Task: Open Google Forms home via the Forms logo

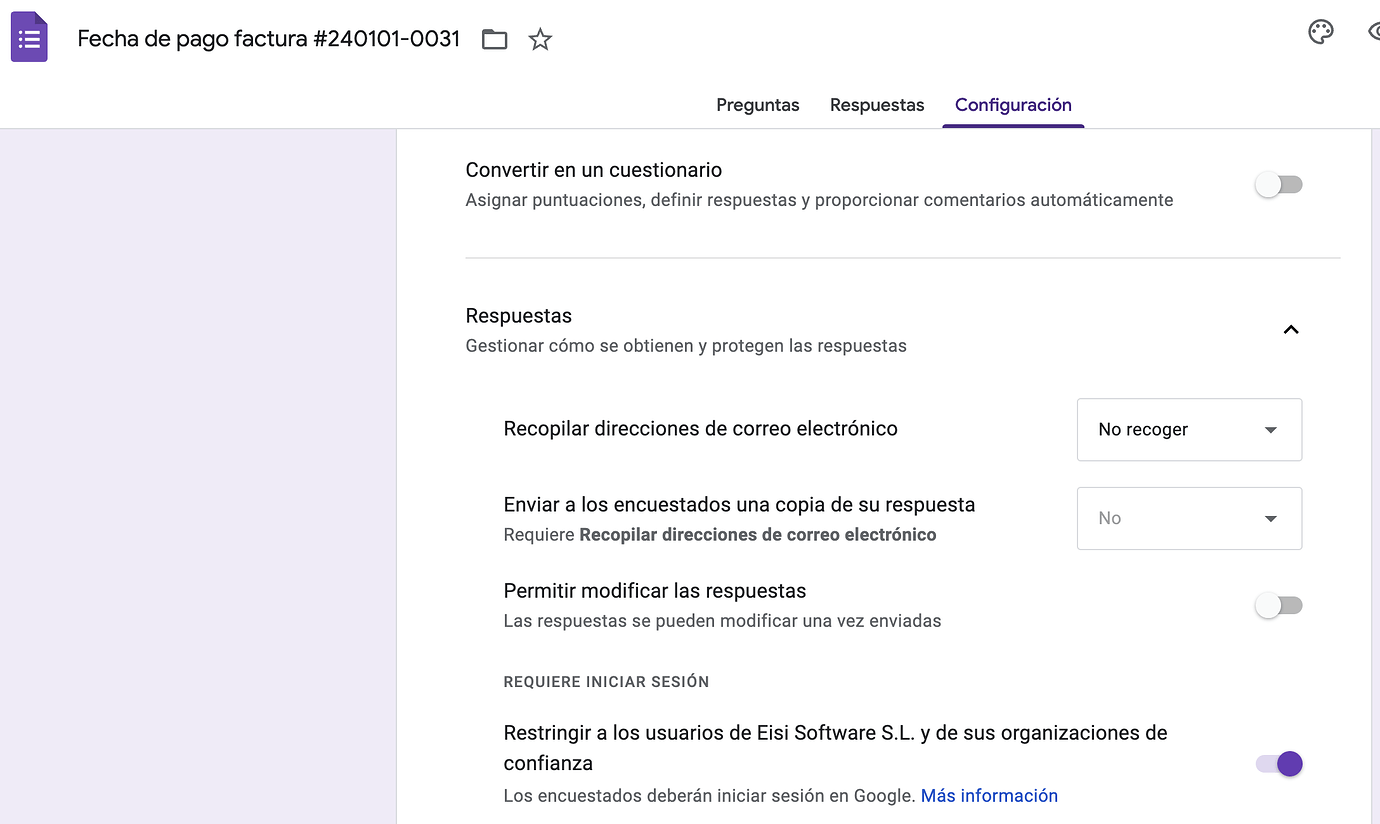Action: [x=29, y=36]
